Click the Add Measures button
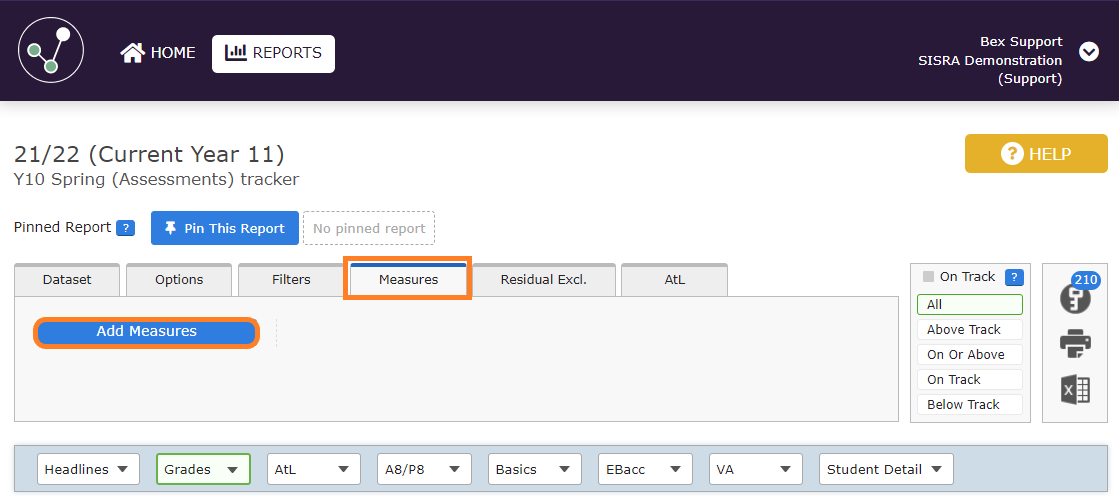 pyautogui.click(x=146, y=332)
